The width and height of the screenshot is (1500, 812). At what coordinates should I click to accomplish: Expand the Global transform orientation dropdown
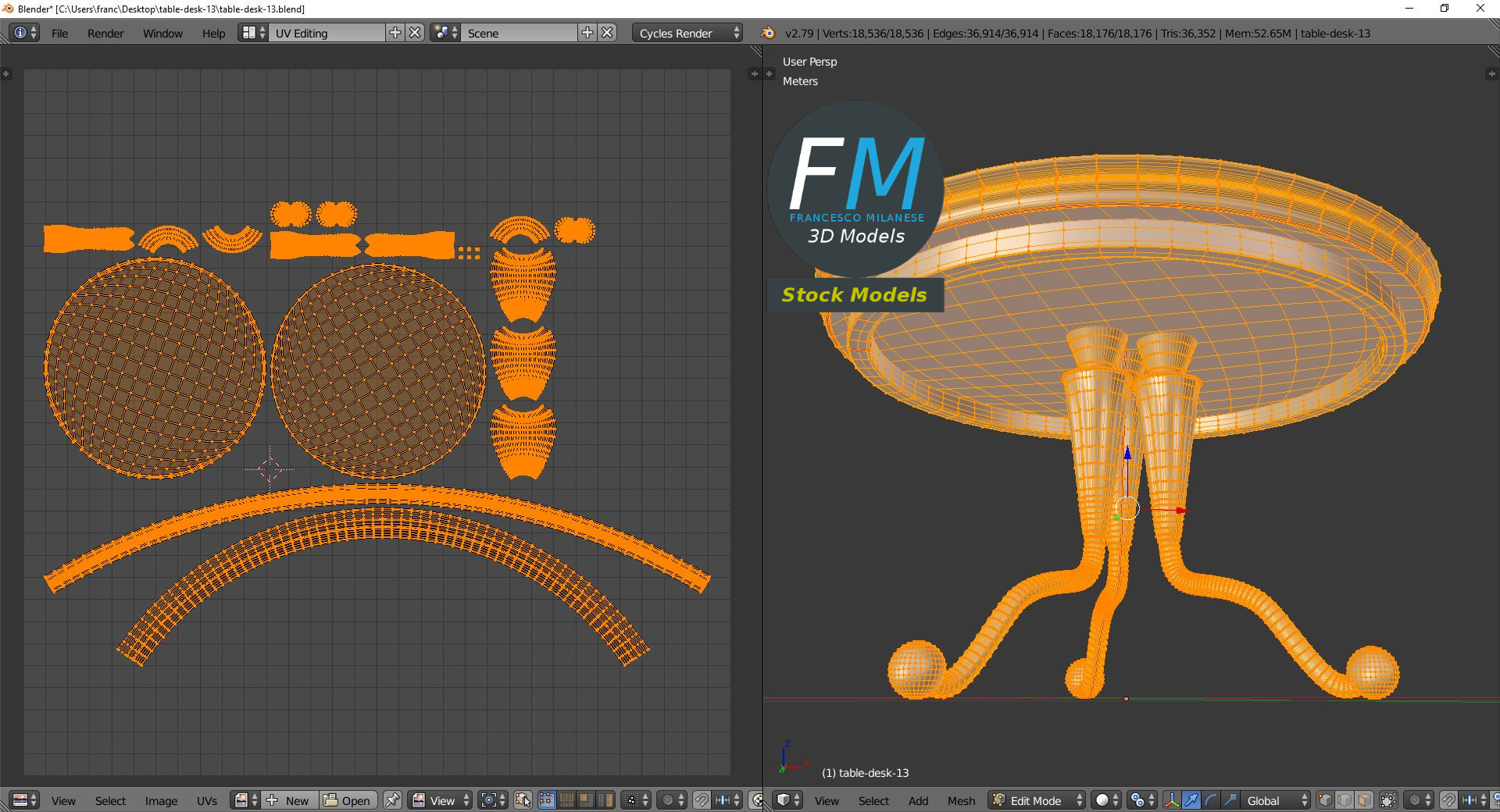pyautogui.click(x=1276, y=800)
